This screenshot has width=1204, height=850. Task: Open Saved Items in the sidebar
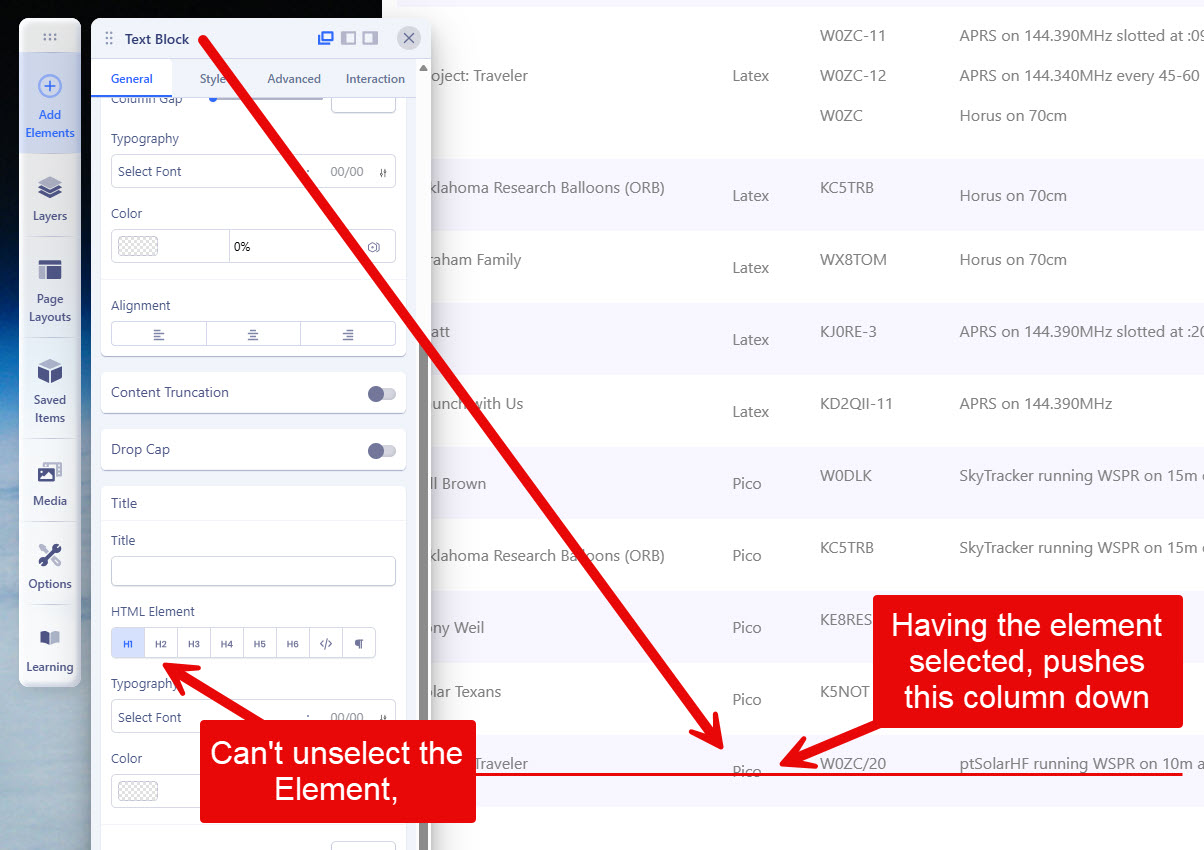[x=50, y=392]
